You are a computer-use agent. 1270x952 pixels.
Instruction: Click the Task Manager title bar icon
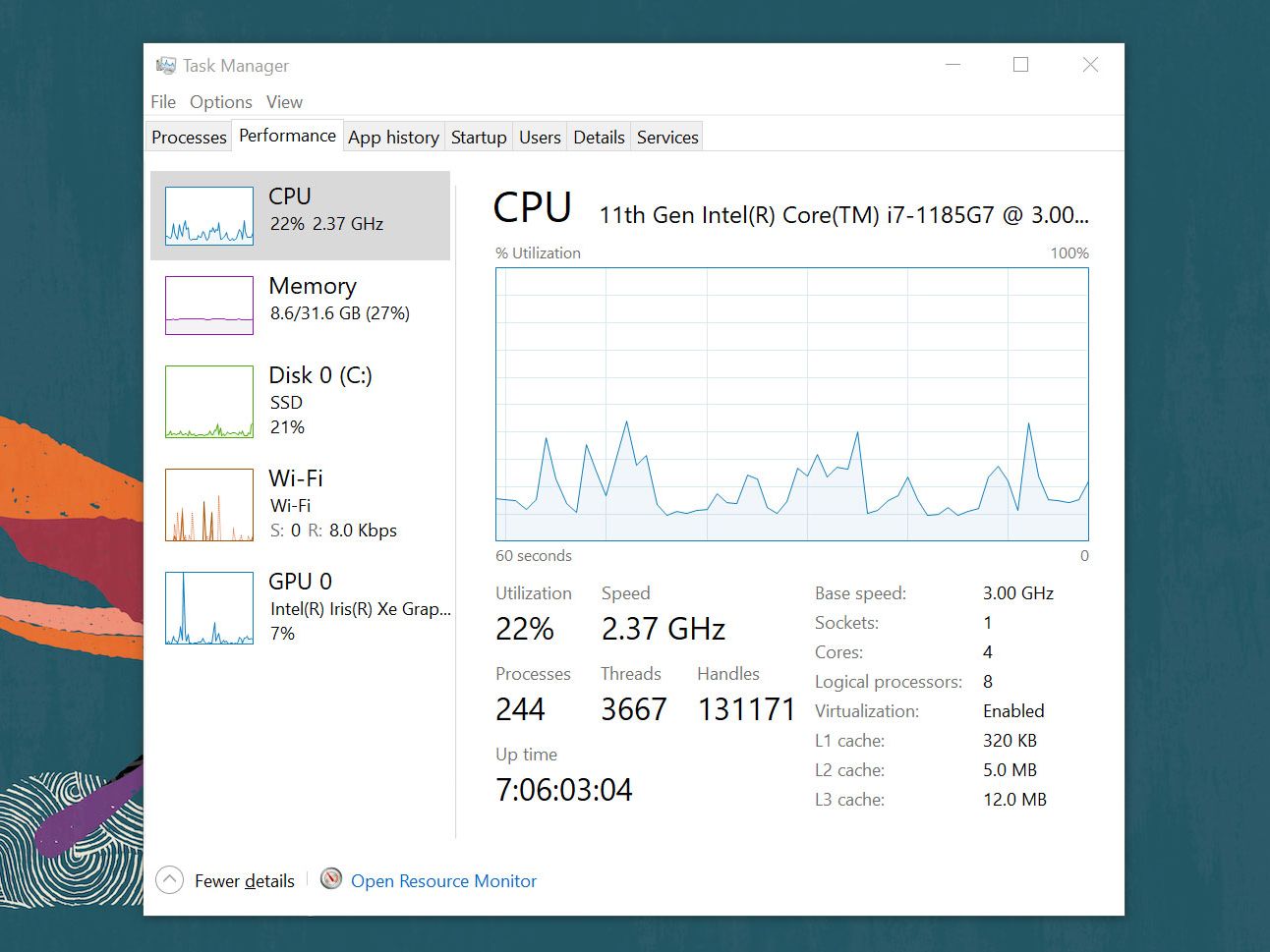pos(165,66)
